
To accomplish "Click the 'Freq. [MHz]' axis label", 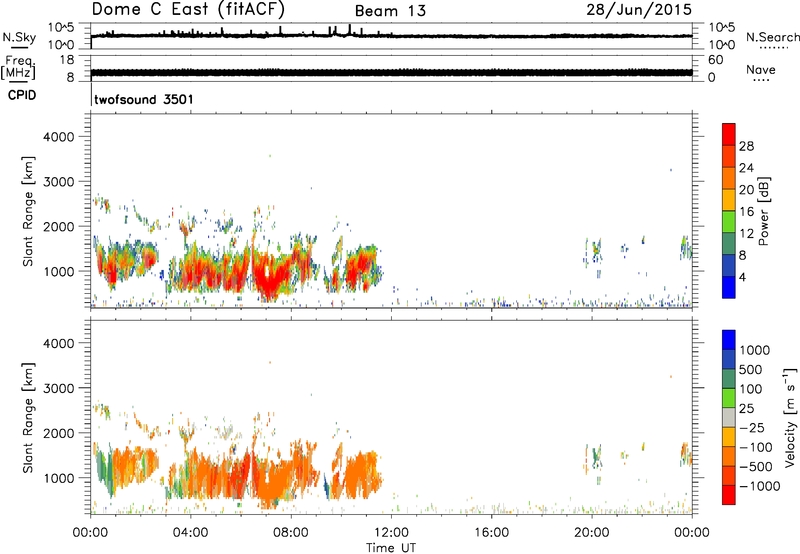I will pyautogui.click(x=18, y=68).
